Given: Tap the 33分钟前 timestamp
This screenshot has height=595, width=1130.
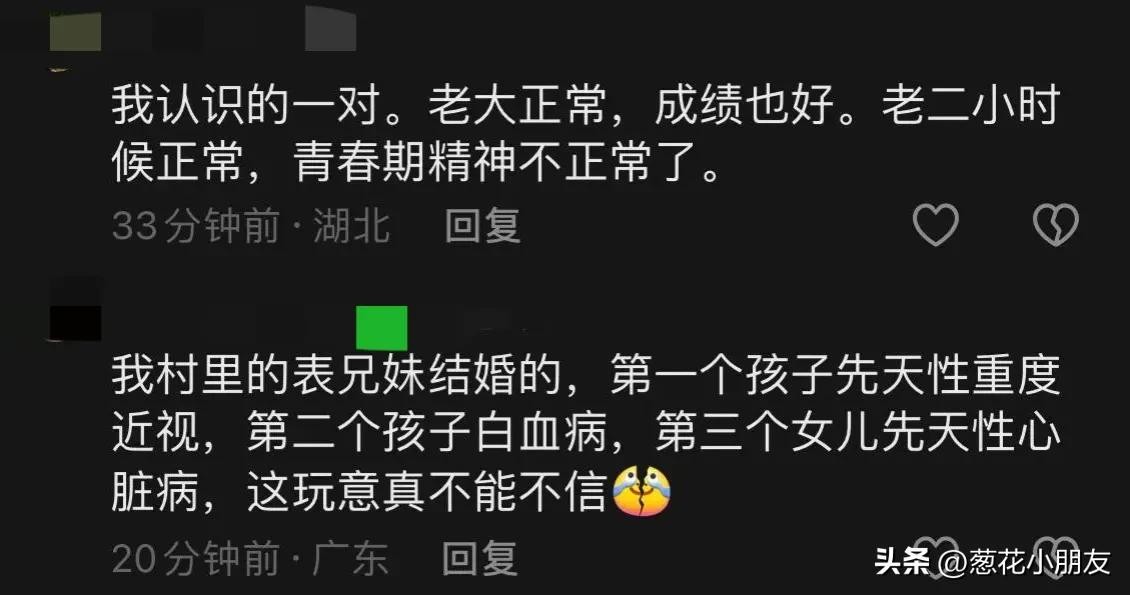Looking at the screenshot, I should coord(196,225).
